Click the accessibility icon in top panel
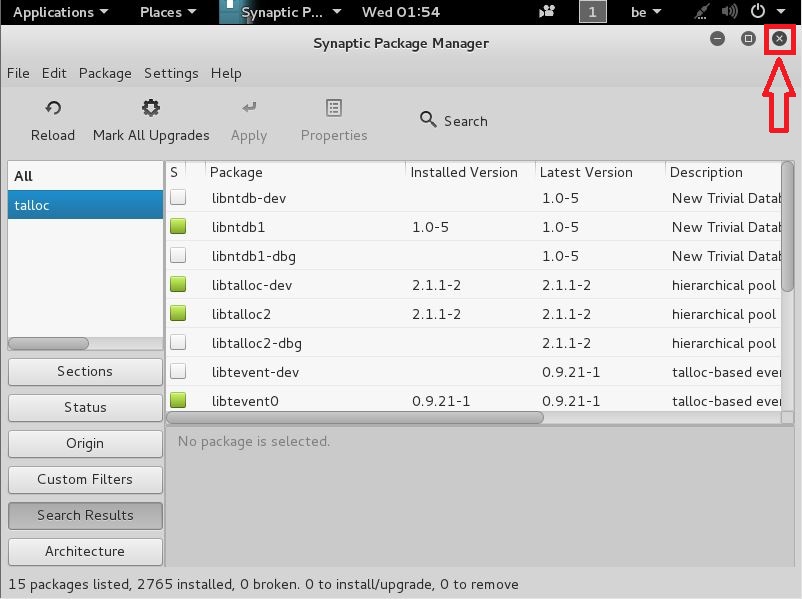Image resolution: width=802 pixels, height=599 pixels. [x=547, y=11]
